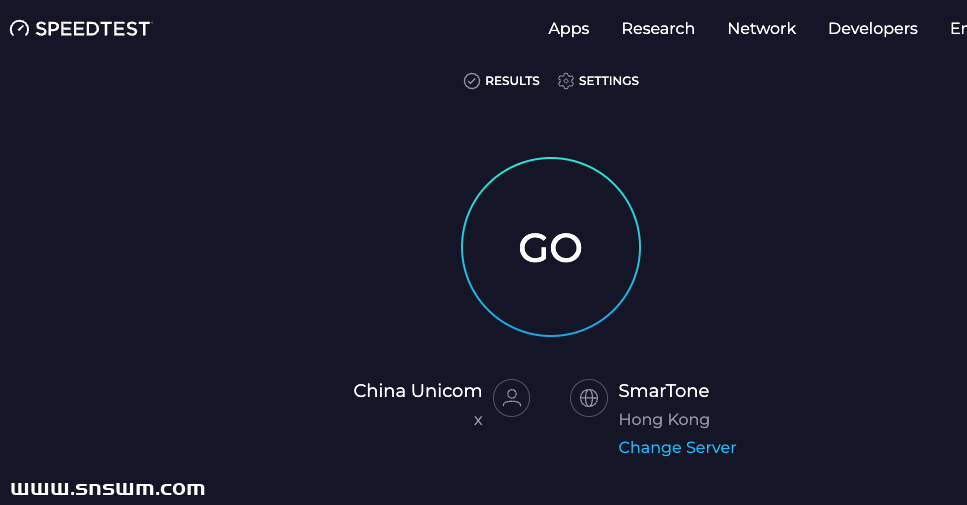Click the SmarTone server name

[x=663, y=391]
